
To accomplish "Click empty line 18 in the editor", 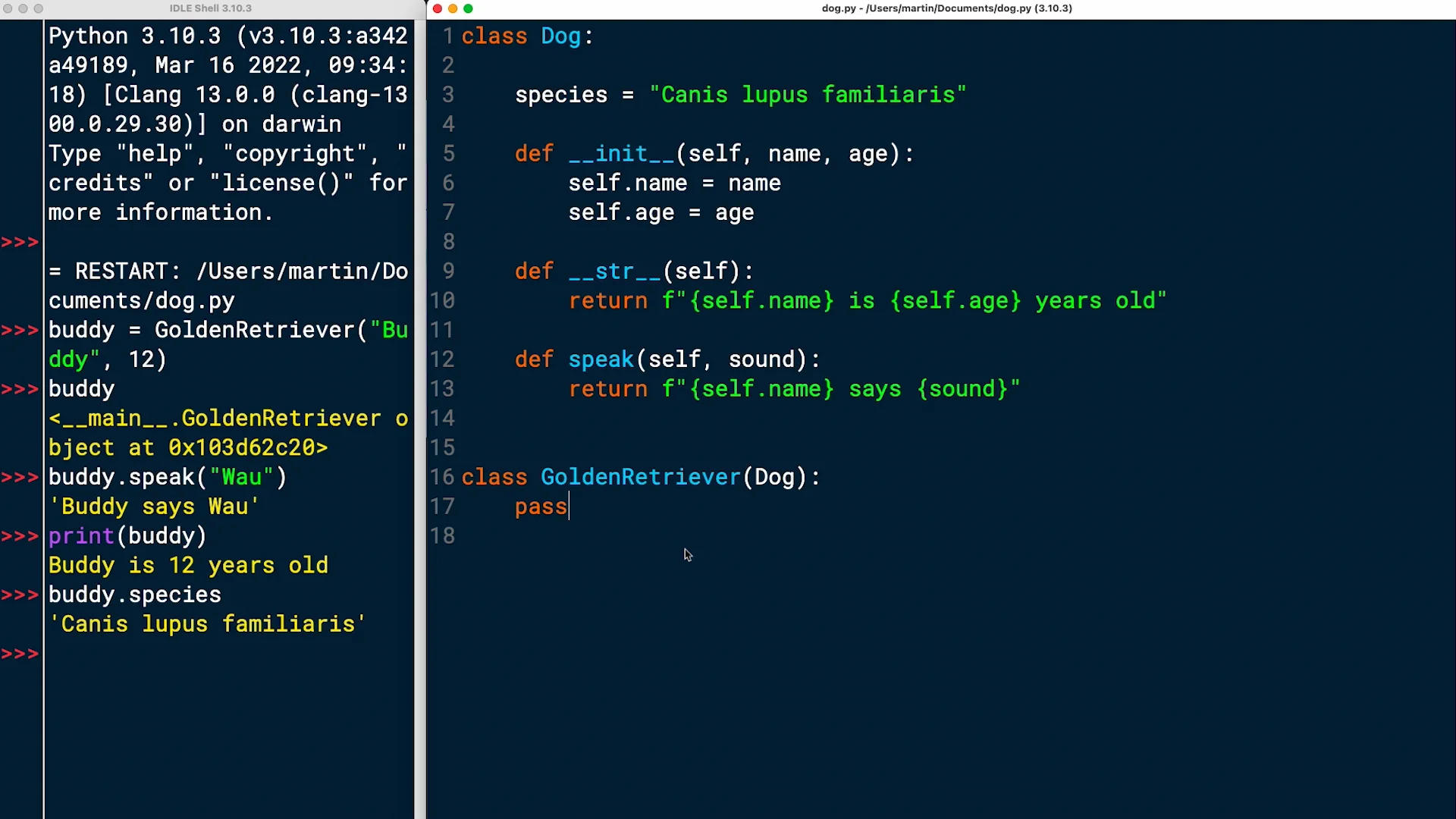I will tap(682, 536).
